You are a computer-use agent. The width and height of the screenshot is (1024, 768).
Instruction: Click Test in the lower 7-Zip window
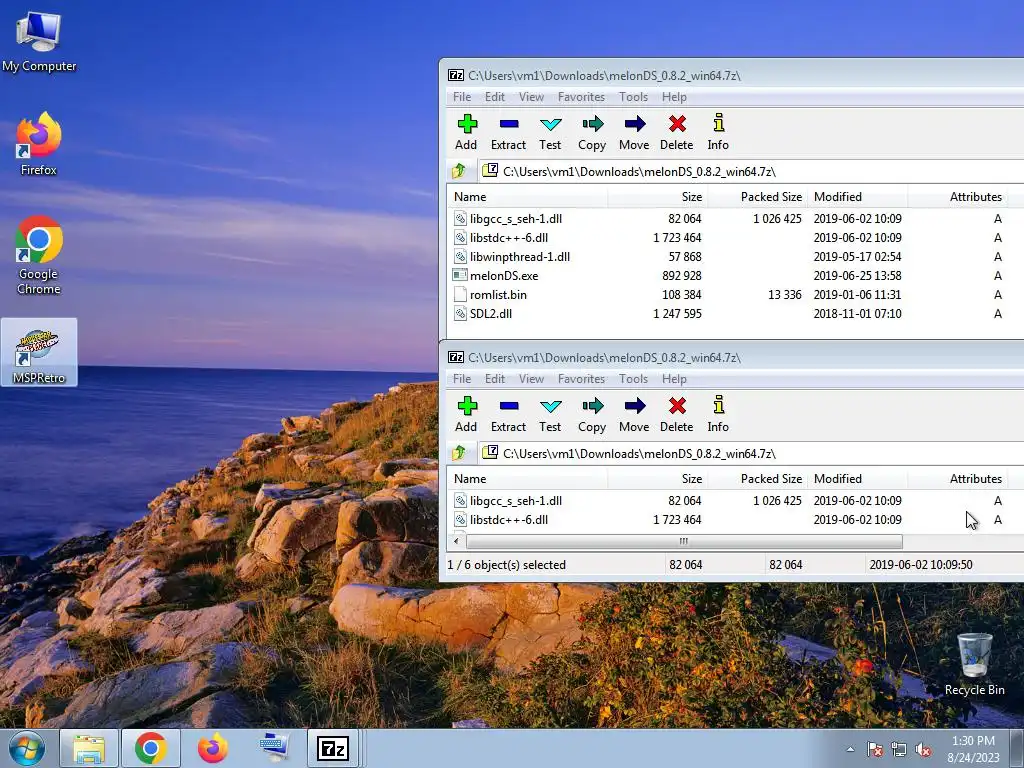click(x=550, y=415)
